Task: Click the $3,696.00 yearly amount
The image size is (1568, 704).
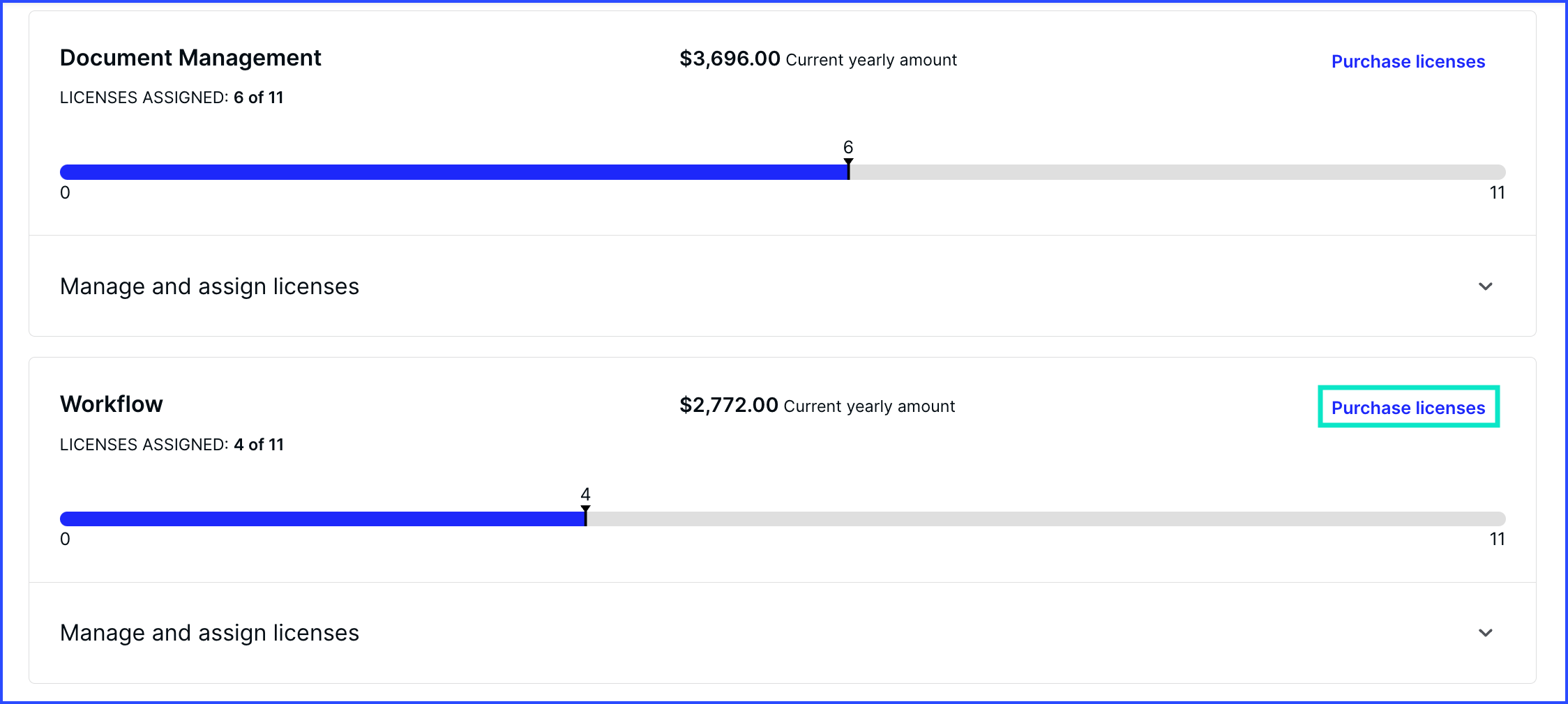Action: coord(730,59)
